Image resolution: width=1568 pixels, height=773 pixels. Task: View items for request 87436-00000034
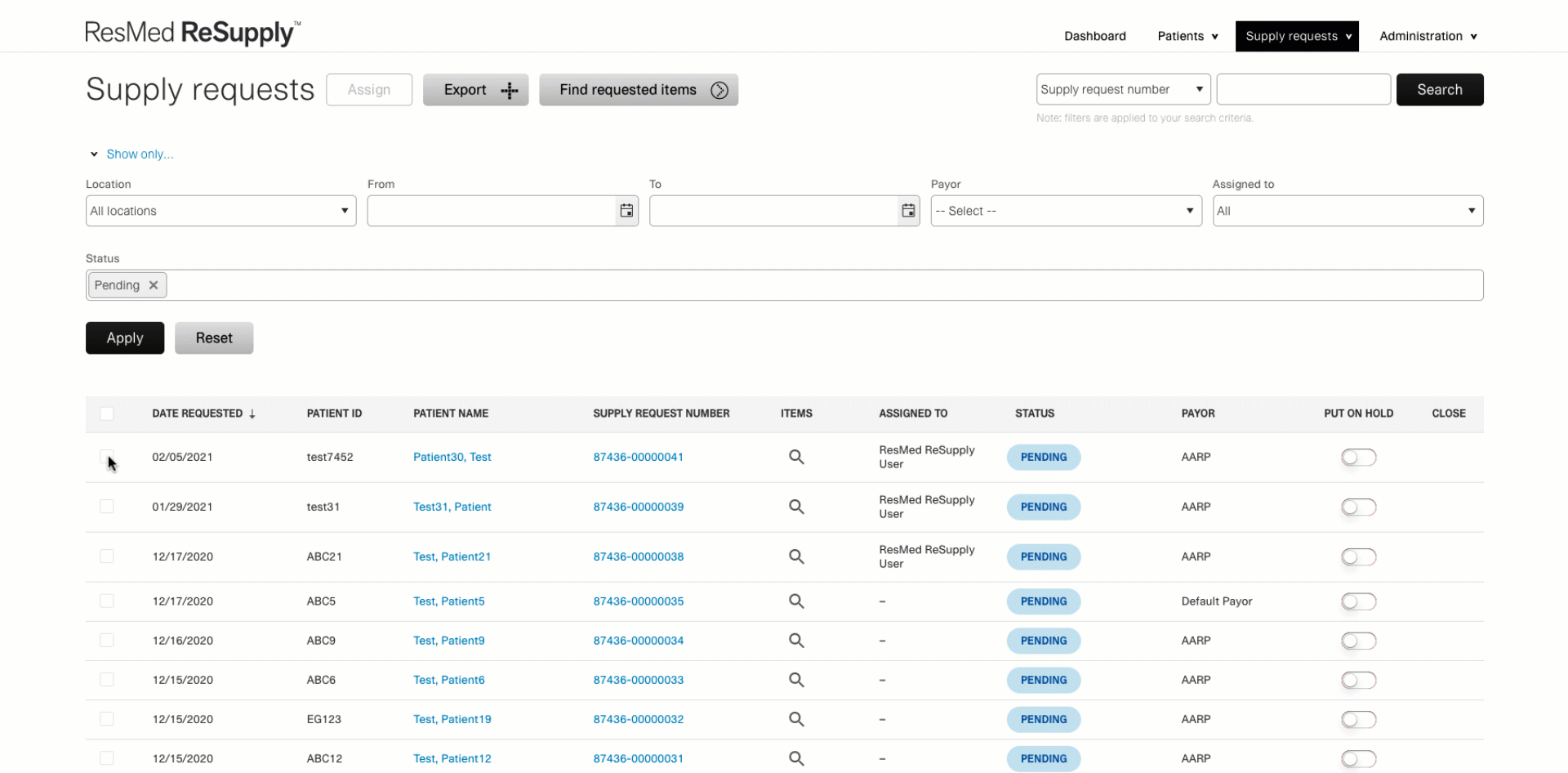pyautogui.click(x=796, y=641)
